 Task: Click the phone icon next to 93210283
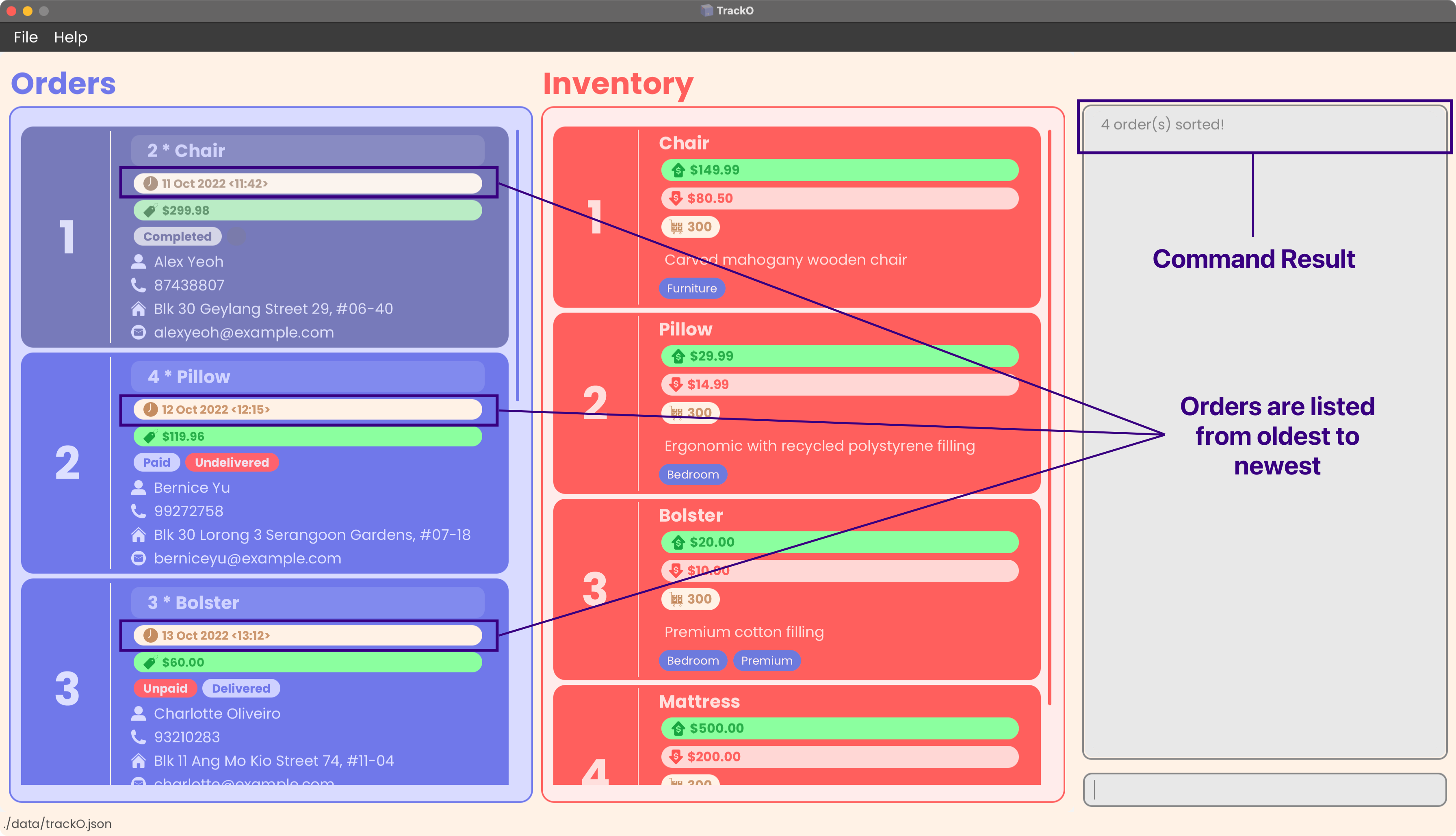pos(139,736)
